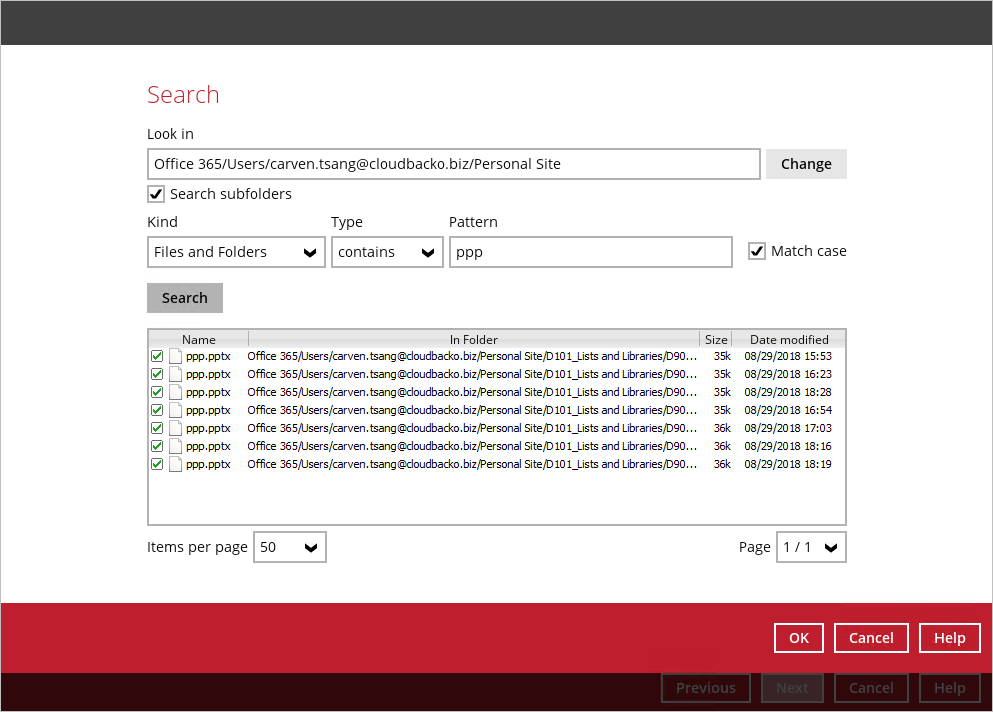Viewport: 993px width, 712px height.
Task: Click file icon of ppp.pptx modified 18:19
Action: [x=176, y=464]
